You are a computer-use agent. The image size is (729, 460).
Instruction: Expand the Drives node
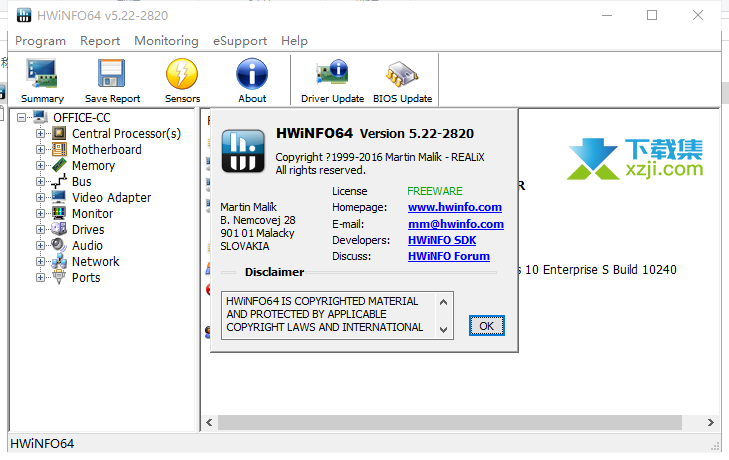coord(40,229)
